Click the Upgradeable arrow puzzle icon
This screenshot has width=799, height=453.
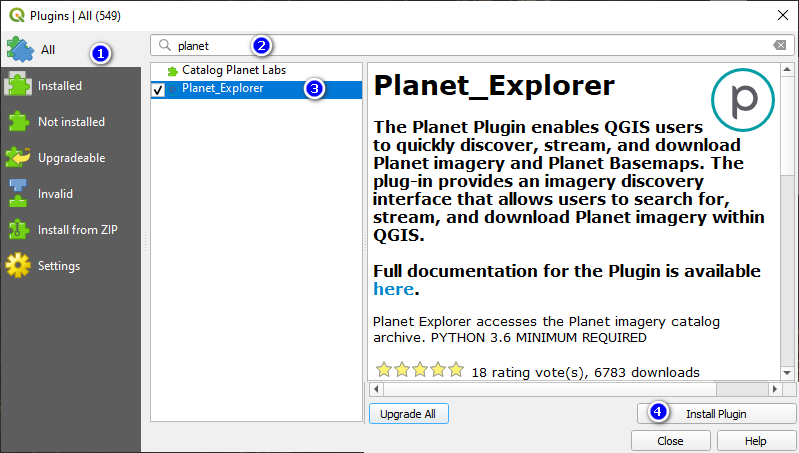(x=18, y=157)
